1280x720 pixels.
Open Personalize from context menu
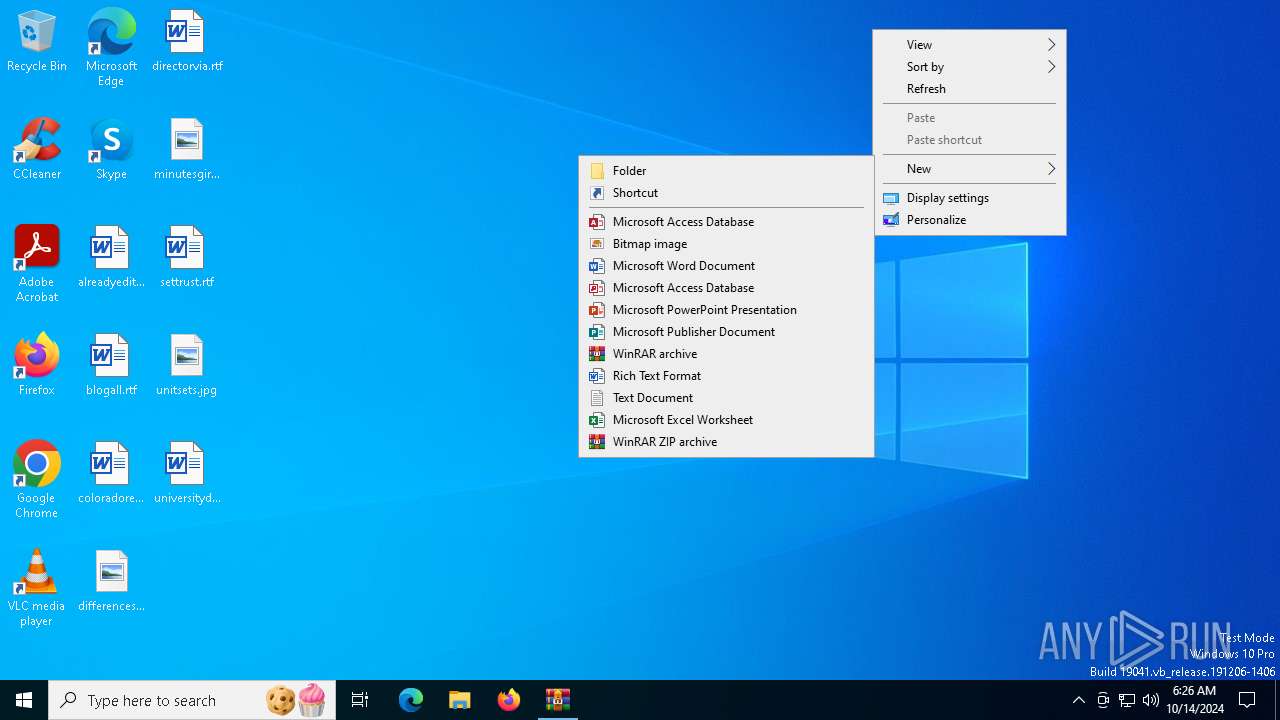click(x=969, y=220)
